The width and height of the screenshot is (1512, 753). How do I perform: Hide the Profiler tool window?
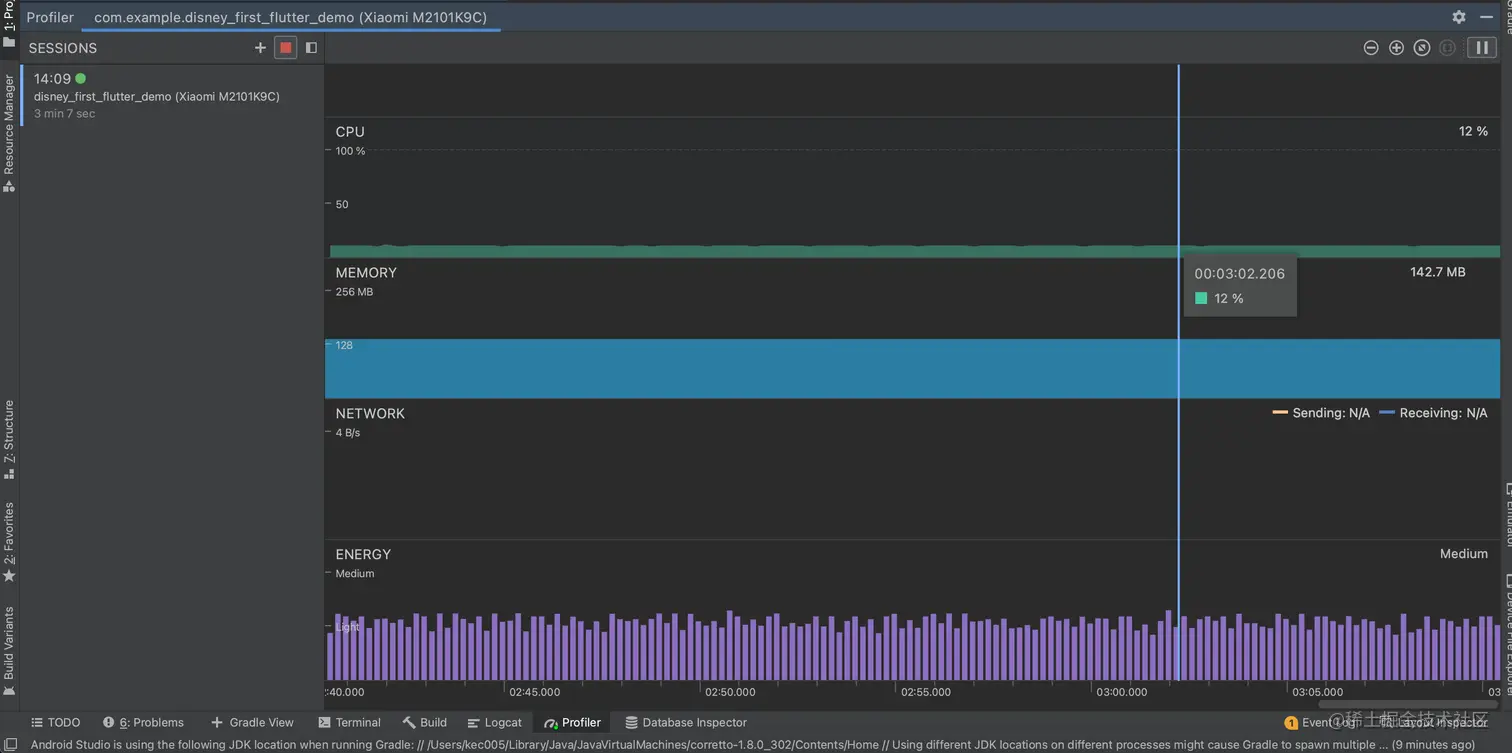[x=1486, y=17]
